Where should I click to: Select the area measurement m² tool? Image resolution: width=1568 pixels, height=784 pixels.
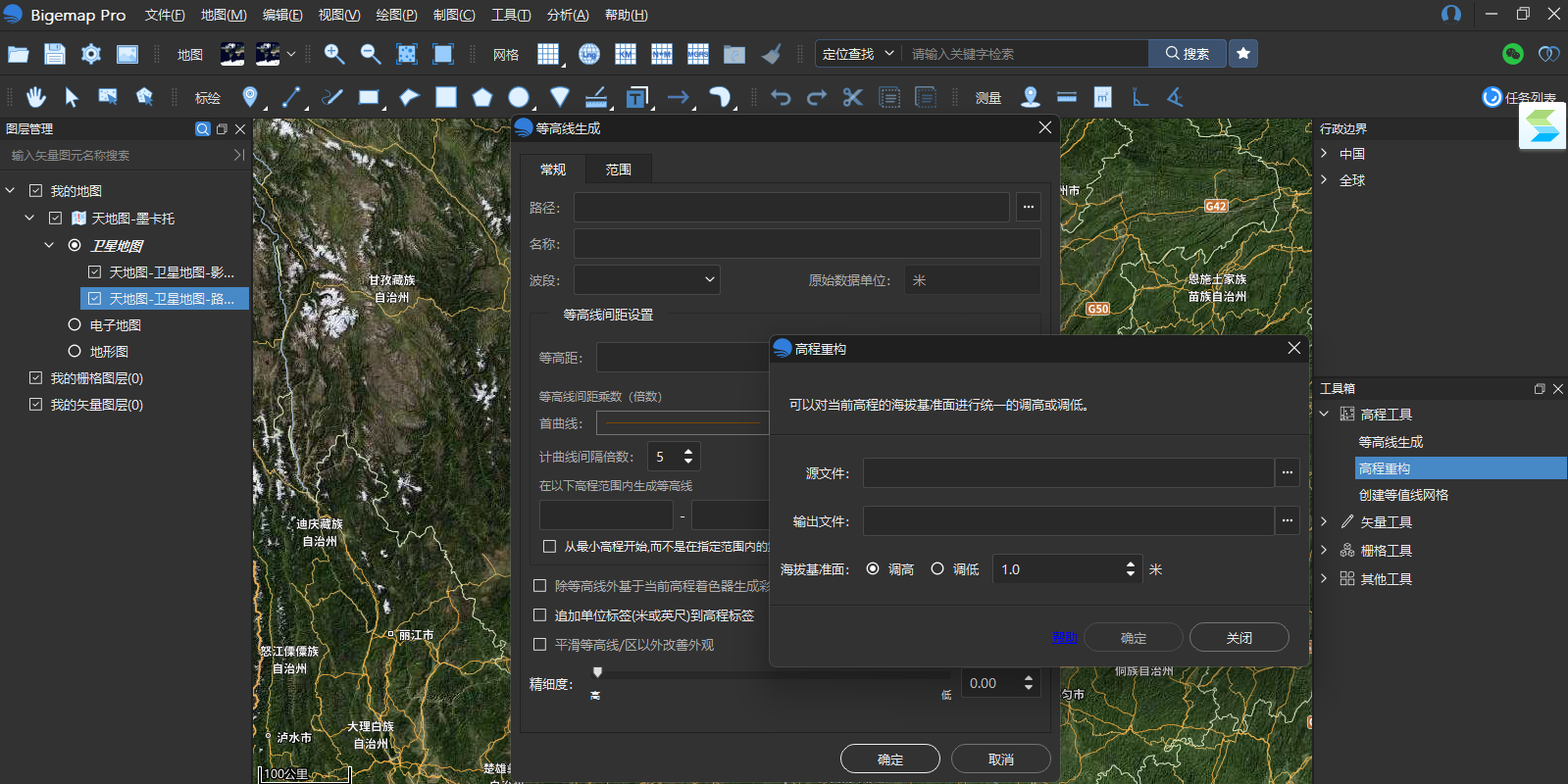(x=1102, y=97)
